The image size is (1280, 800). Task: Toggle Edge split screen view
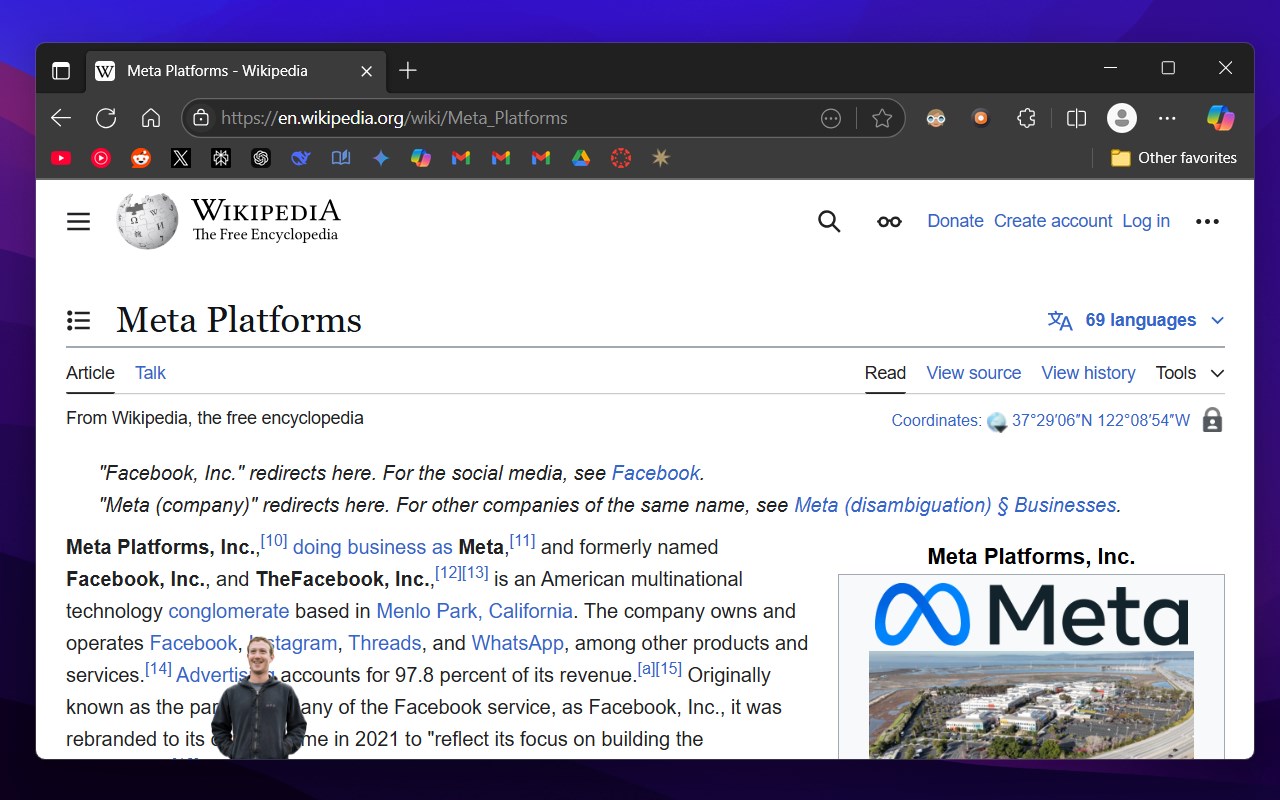click(x=1076, y=118)
